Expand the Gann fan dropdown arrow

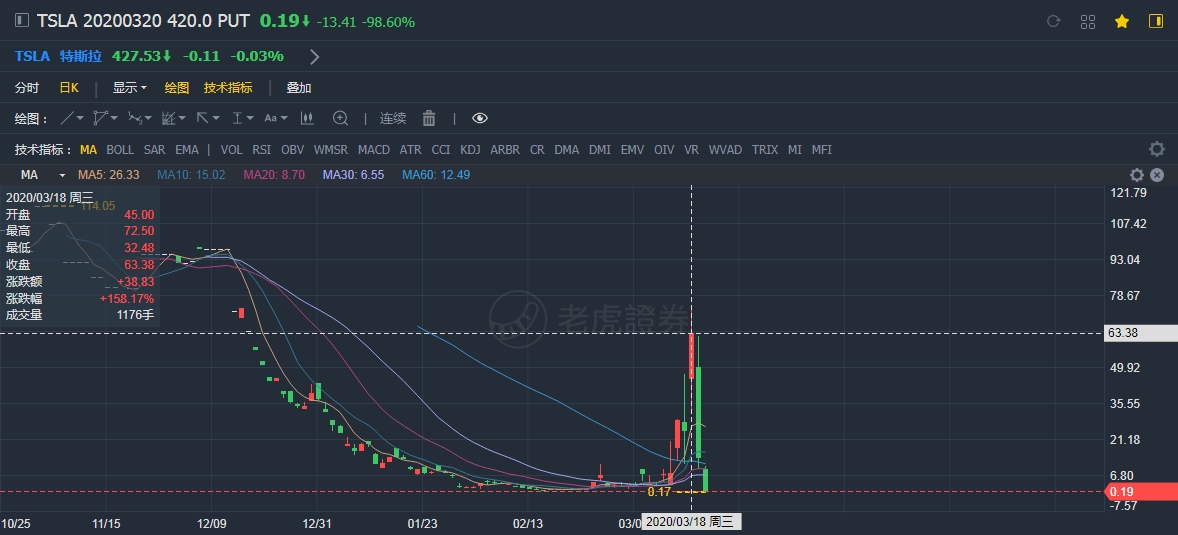tap(182, 118)
